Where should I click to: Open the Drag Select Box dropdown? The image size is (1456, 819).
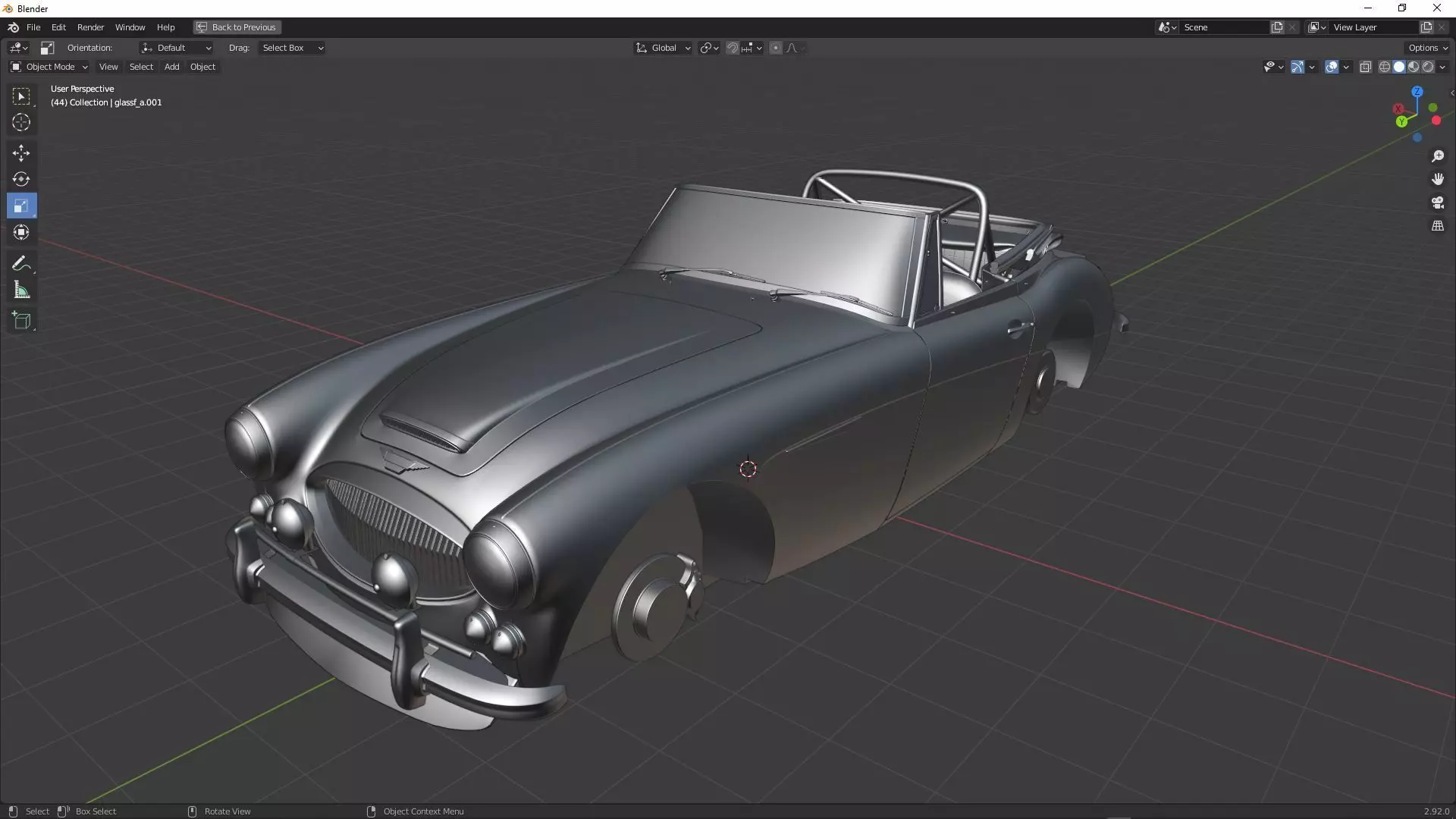tap(292, 48)
